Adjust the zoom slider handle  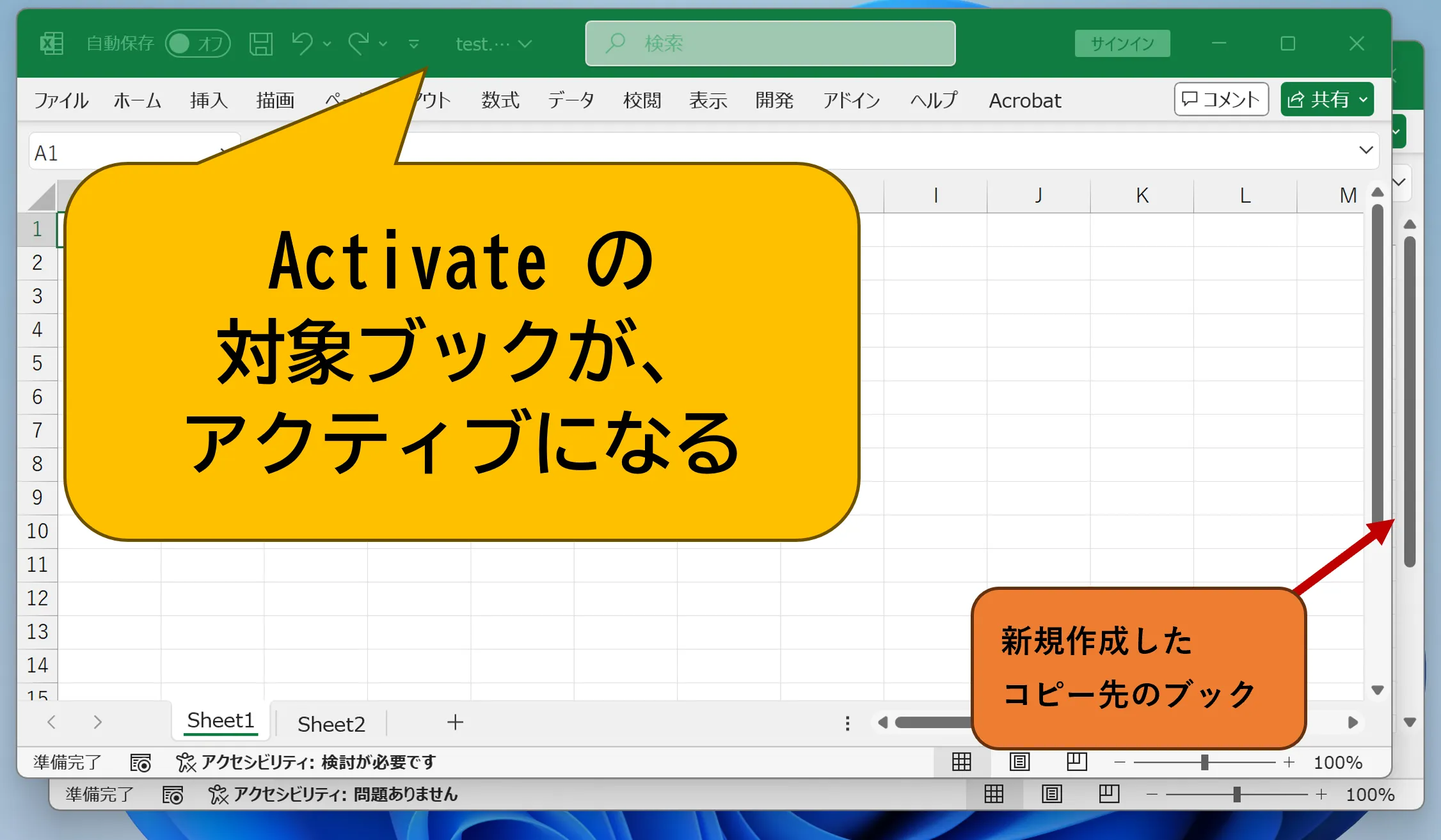[x=1204, y=762]
